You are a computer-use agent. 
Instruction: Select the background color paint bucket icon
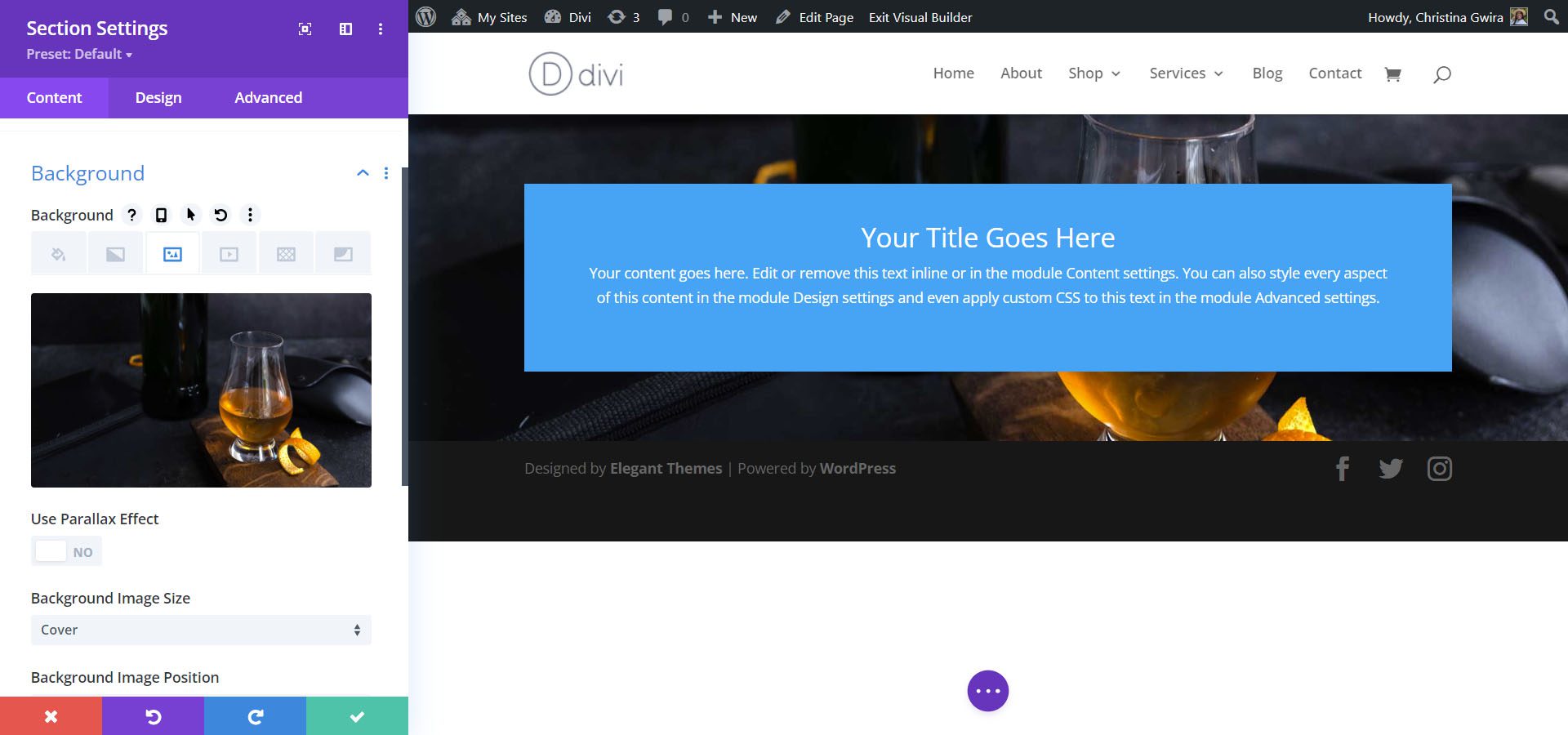58,253
